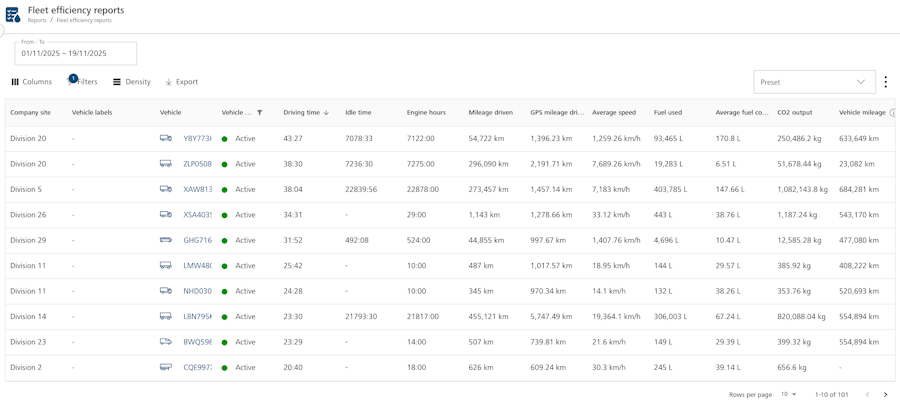Click the From - To date range field
This screenshot has height=413, width=900.
point(76,53)
